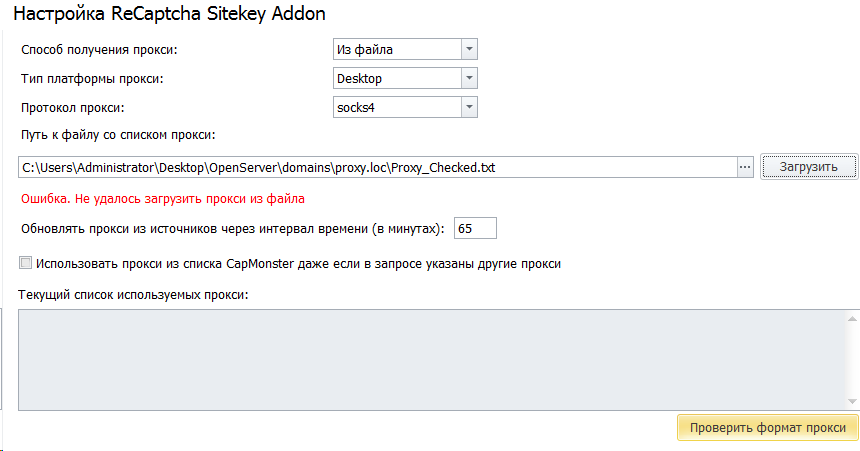Focus the update interval minutes field

tap(475, 229)
